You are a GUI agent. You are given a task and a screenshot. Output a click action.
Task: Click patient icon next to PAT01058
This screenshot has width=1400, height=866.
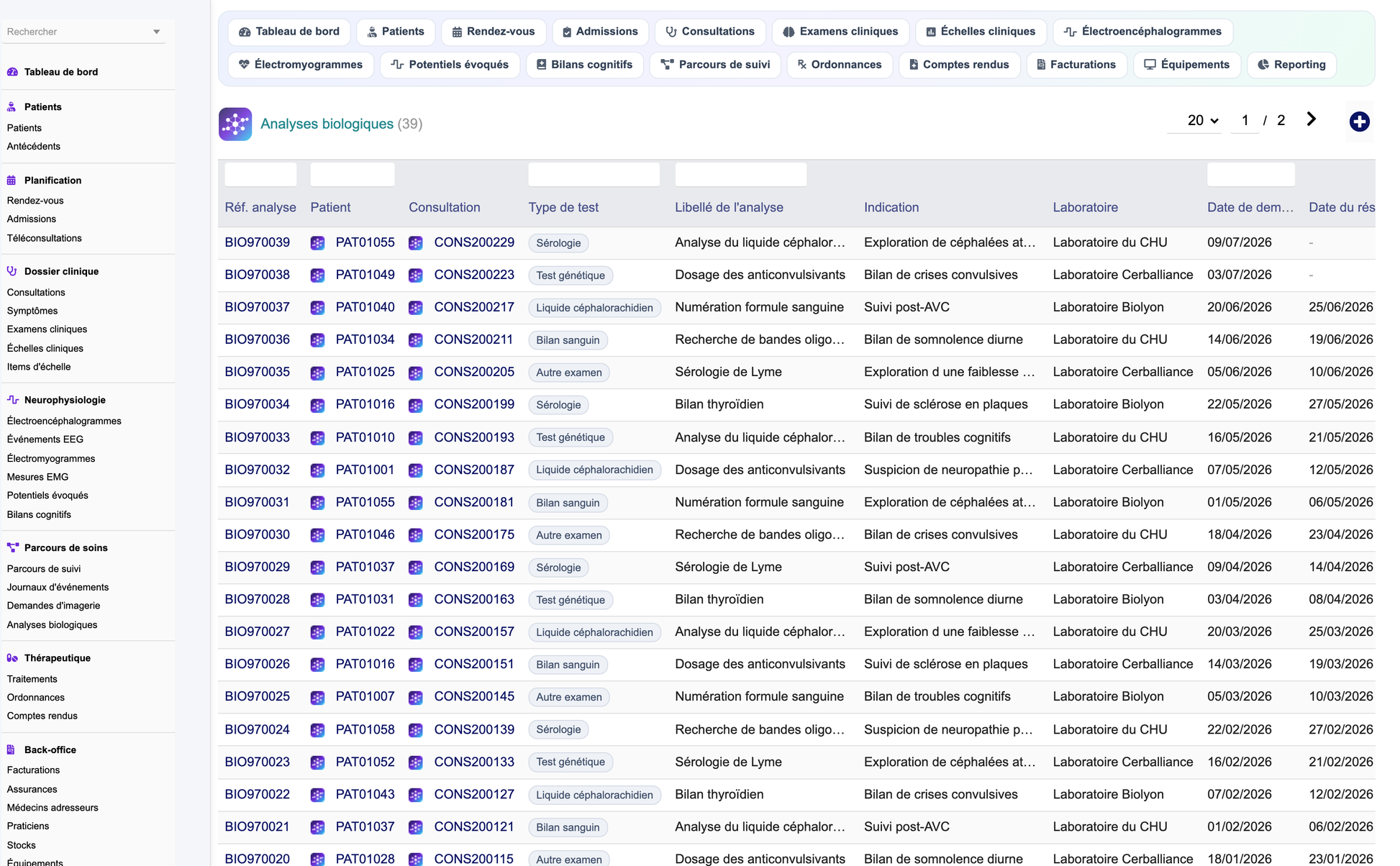tap(318, 730)
